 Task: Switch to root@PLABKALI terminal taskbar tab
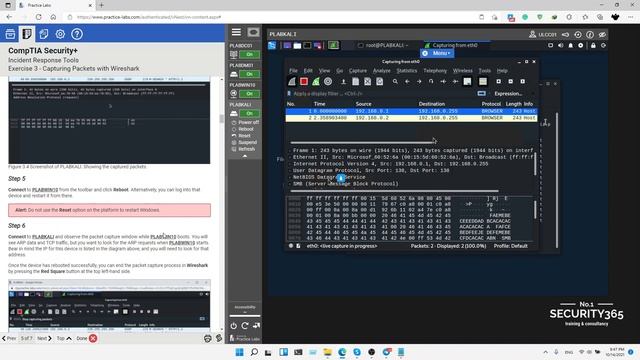click(x=383, y=45)
